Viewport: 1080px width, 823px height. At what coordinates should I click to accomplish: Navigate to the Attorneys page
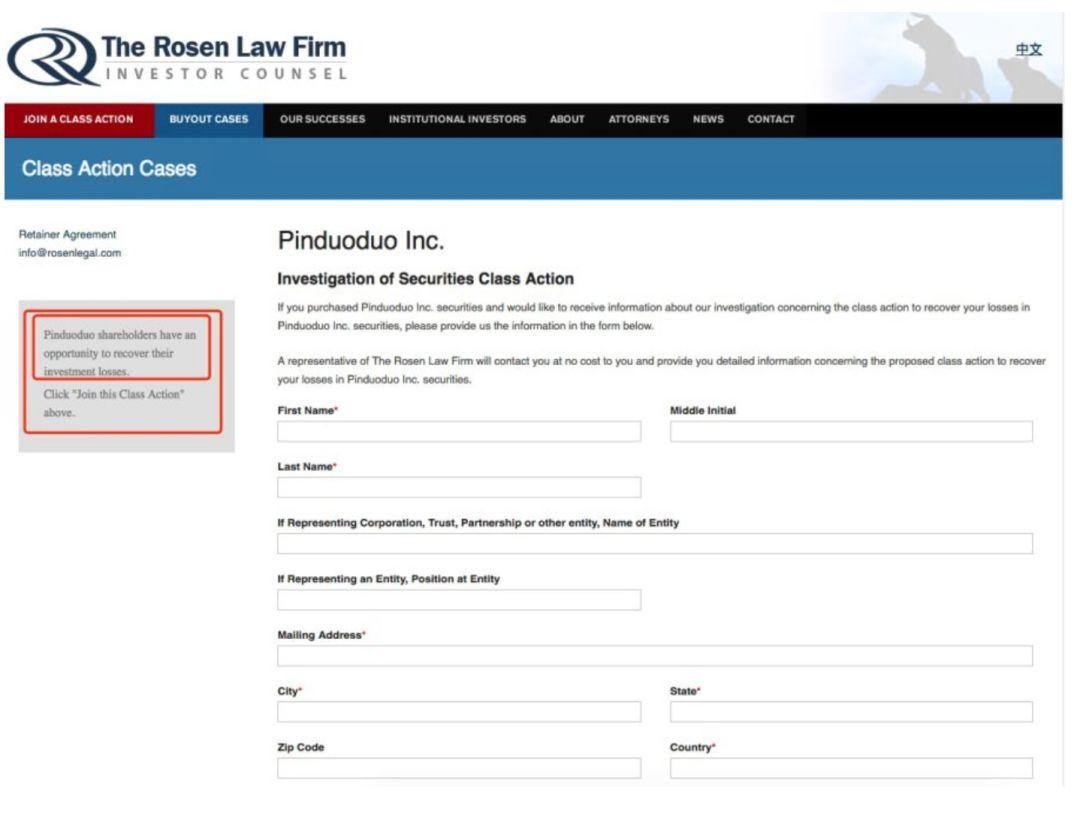pos(639,120)
